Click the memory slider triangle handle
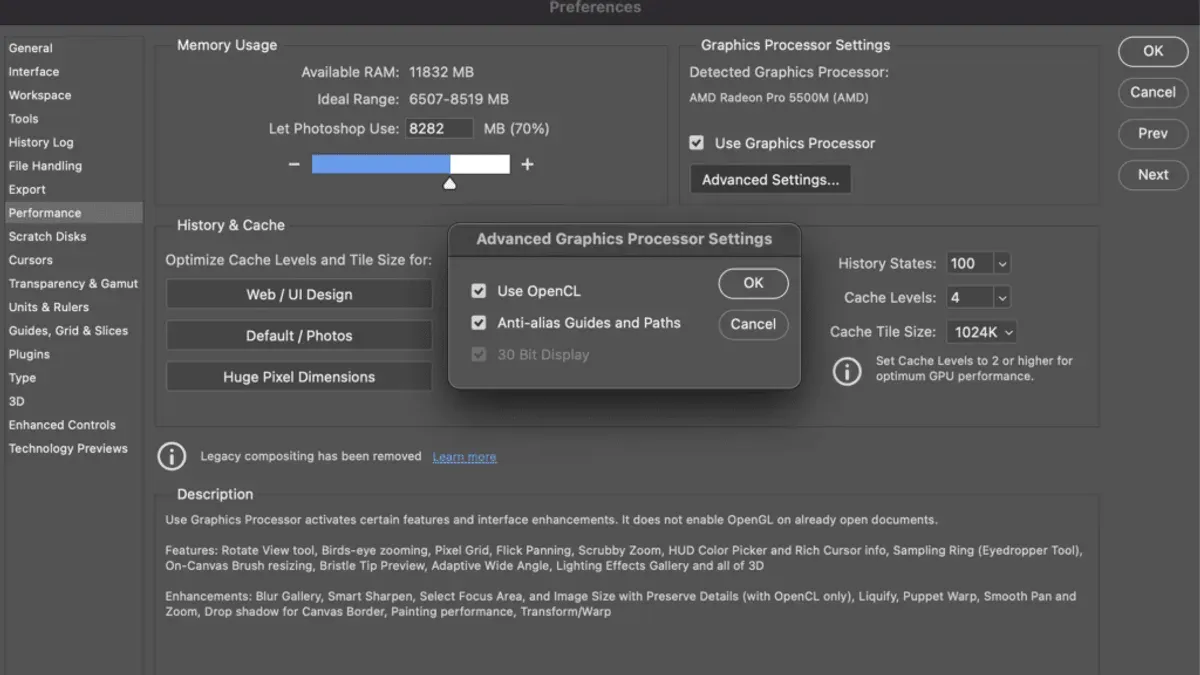 (x=450, y=183)
